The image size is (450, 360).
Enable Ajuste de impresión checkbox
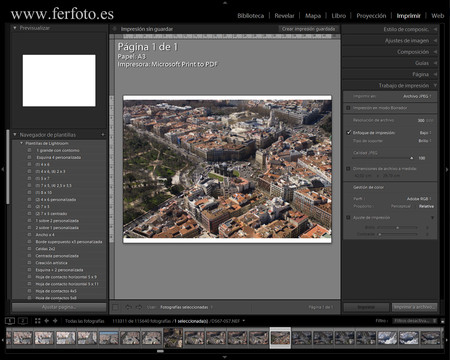coord(348,218)
